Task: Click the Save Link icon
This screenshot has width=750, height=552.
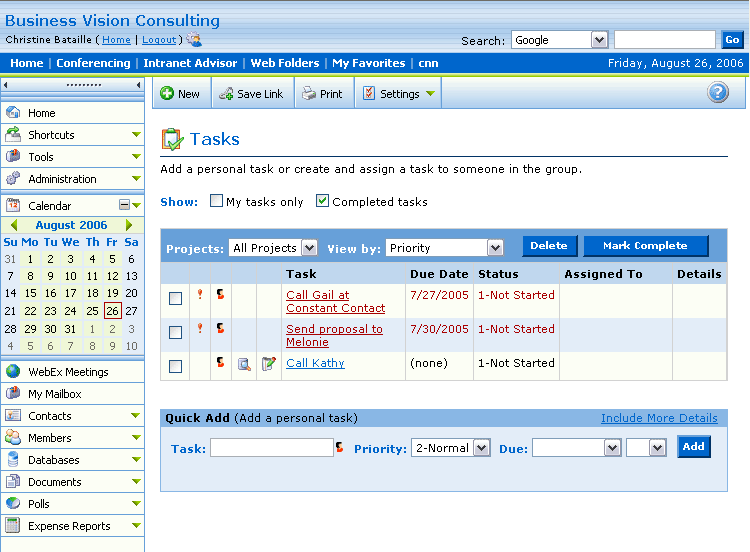Action: 226,94
